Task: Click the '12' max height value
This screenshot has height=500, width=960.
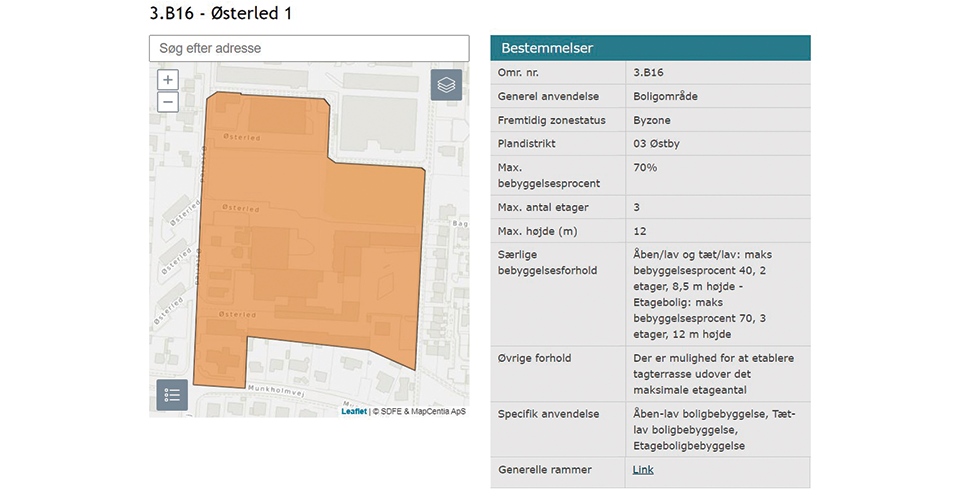Action: pyautogui.click(x=640, y=231)
